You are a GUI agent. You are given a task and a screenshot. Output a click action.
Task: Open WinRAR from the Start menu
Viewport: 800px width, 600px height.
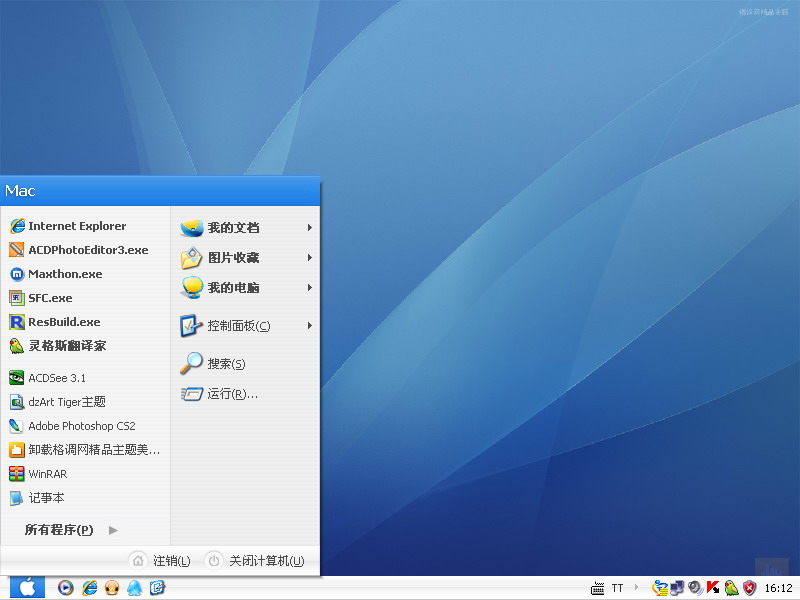pos(86,473)
